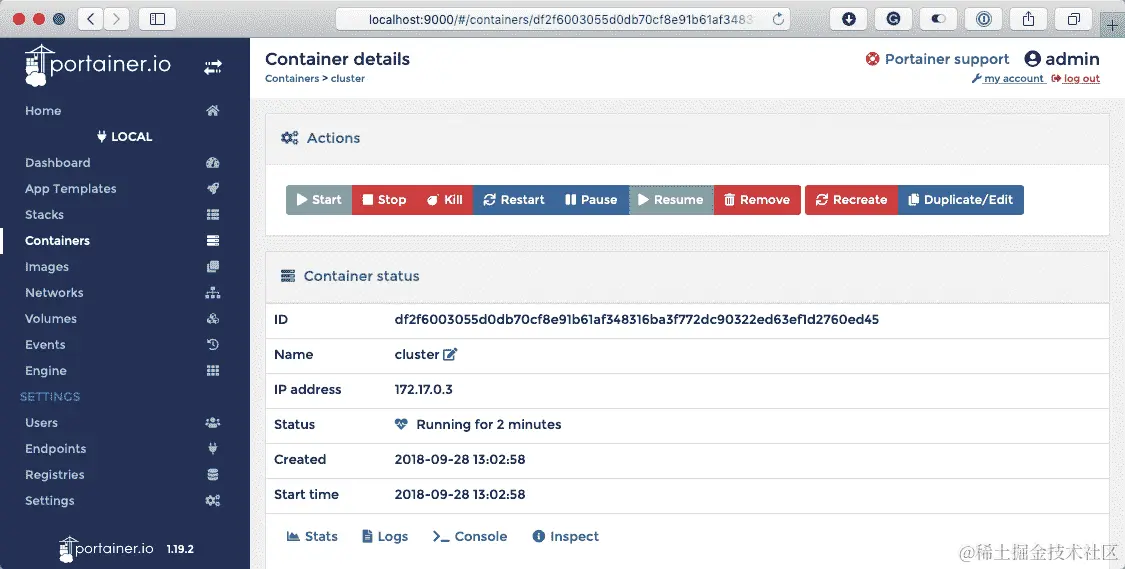Open the container Console link
Viewport: 1125px width, 569px height.
[470, 536]
